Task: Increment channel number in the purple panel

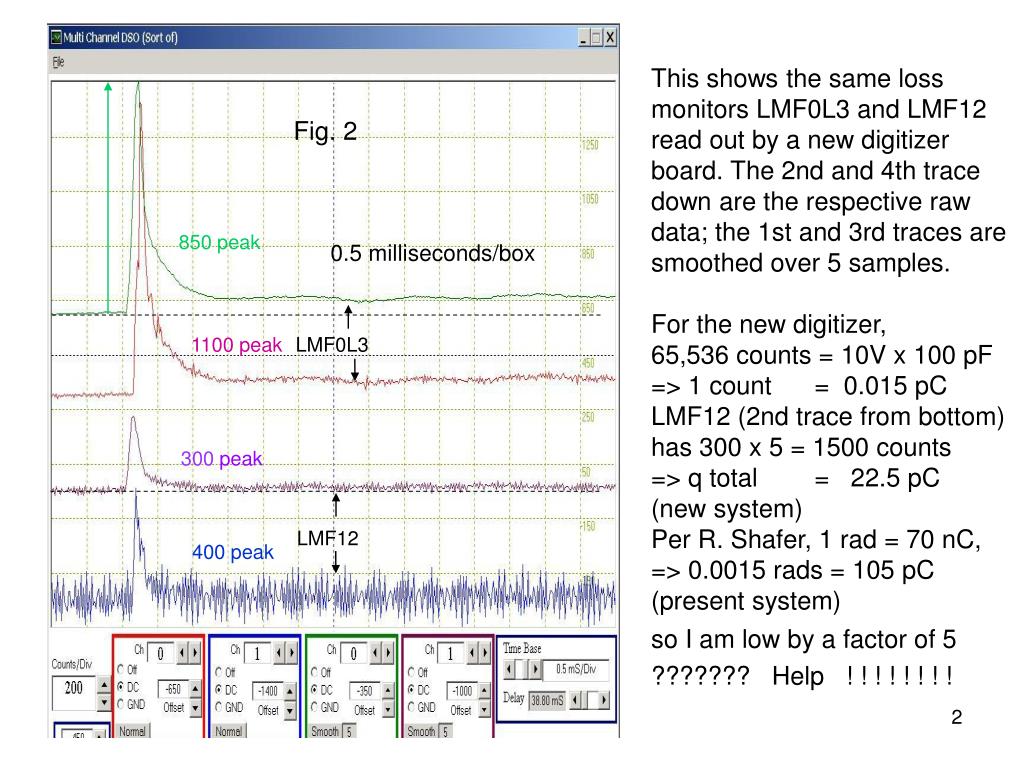Action: point(485,653)
